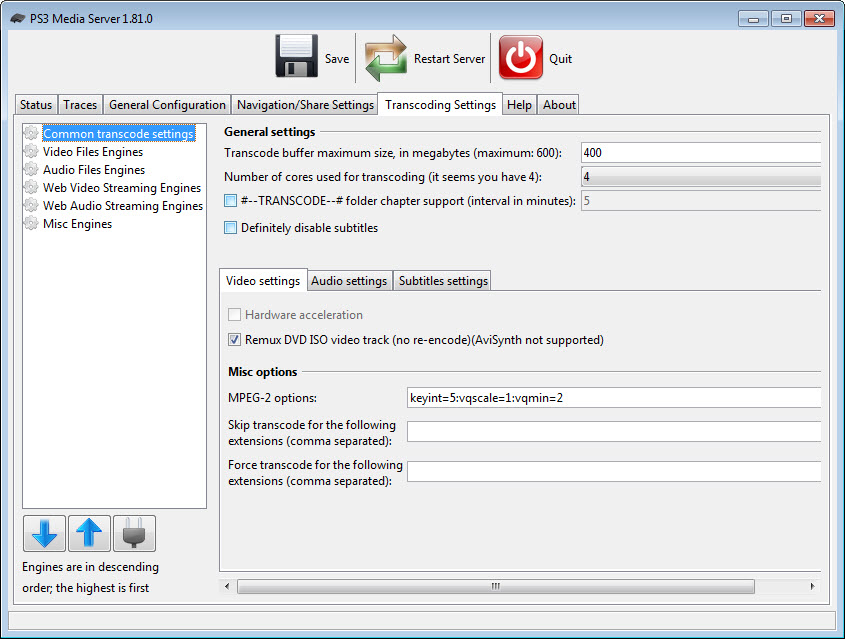Switch to Audio settings sub-tab

(x=349, y=281)
